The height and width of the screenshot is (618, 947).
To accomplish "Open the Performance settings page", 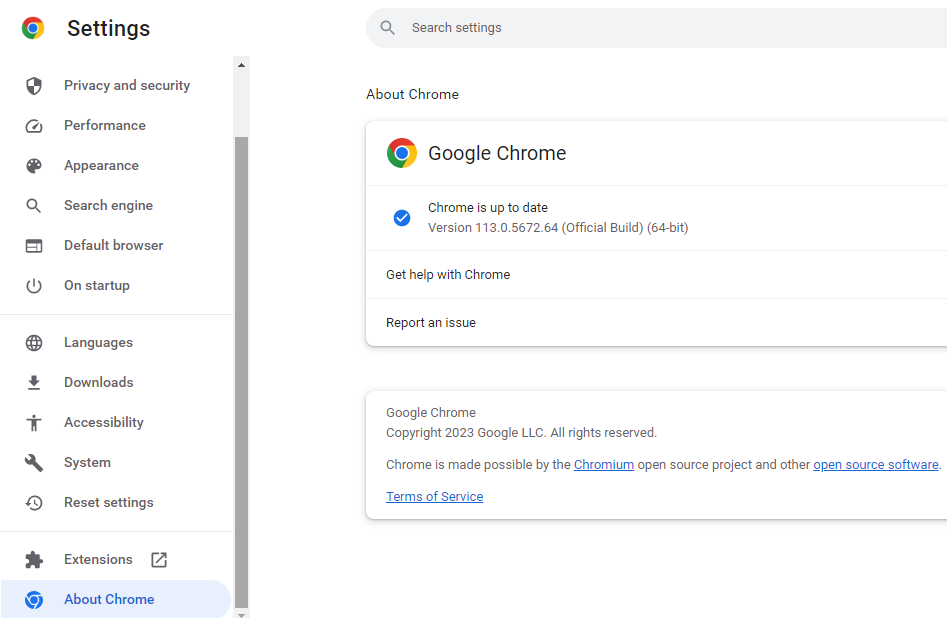I will click(x=116, y=126).
